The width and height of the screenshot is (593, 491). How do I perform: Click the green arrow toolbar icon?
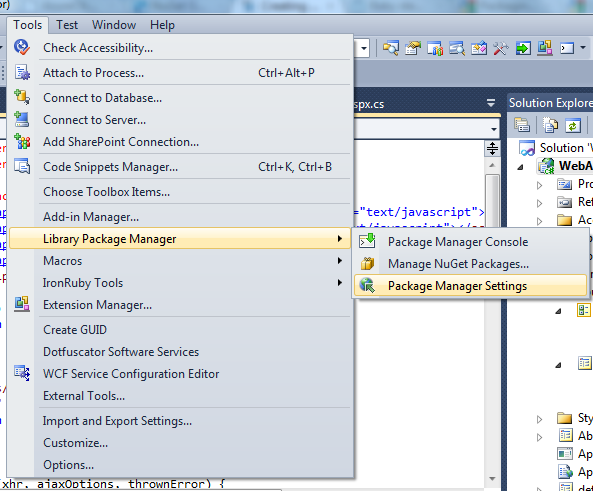[x=523, y=48]
